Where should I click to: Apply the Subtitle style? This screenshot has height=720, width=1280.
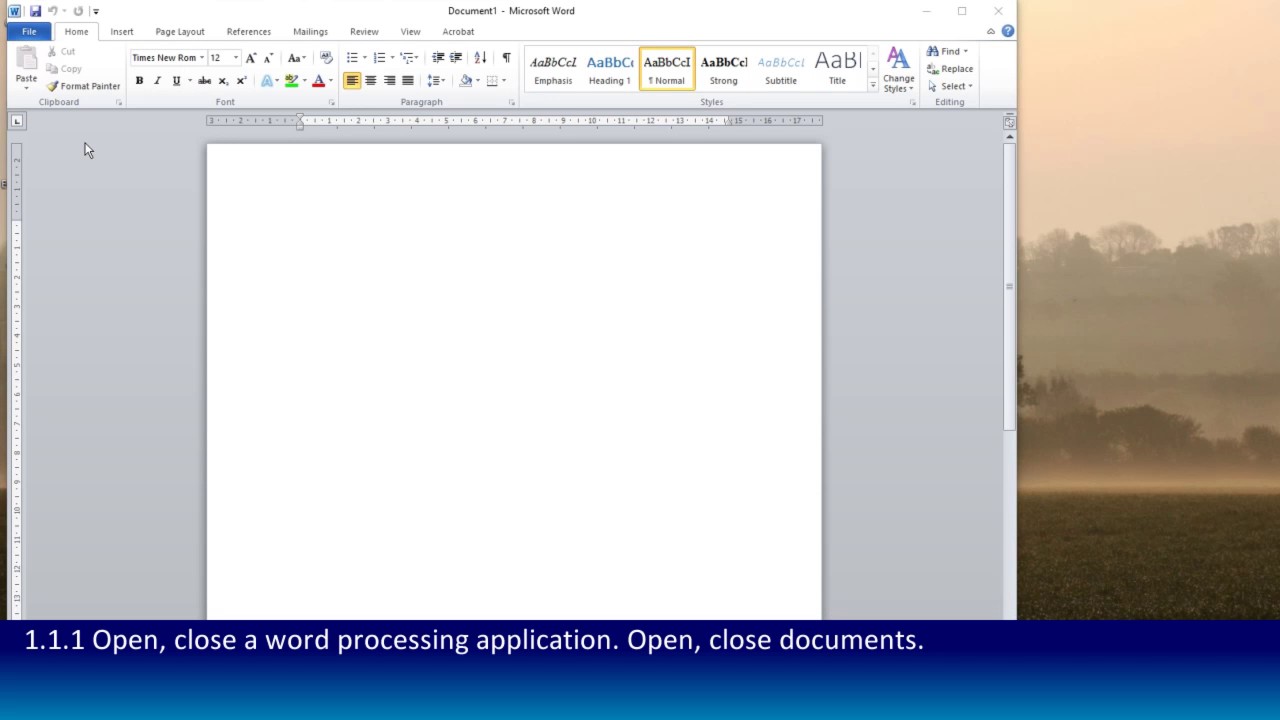tap(780, 69)
